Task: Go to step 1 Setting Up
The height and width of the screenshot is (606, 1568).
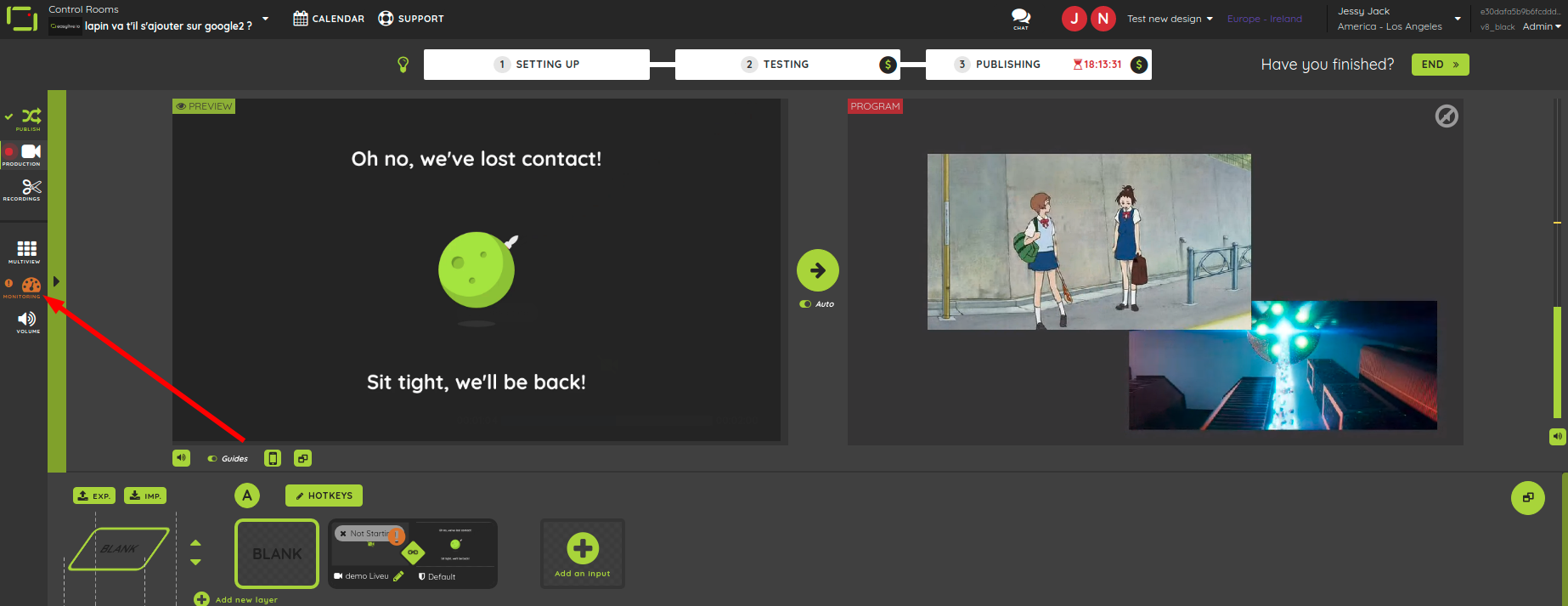Action: pos(537,65)
